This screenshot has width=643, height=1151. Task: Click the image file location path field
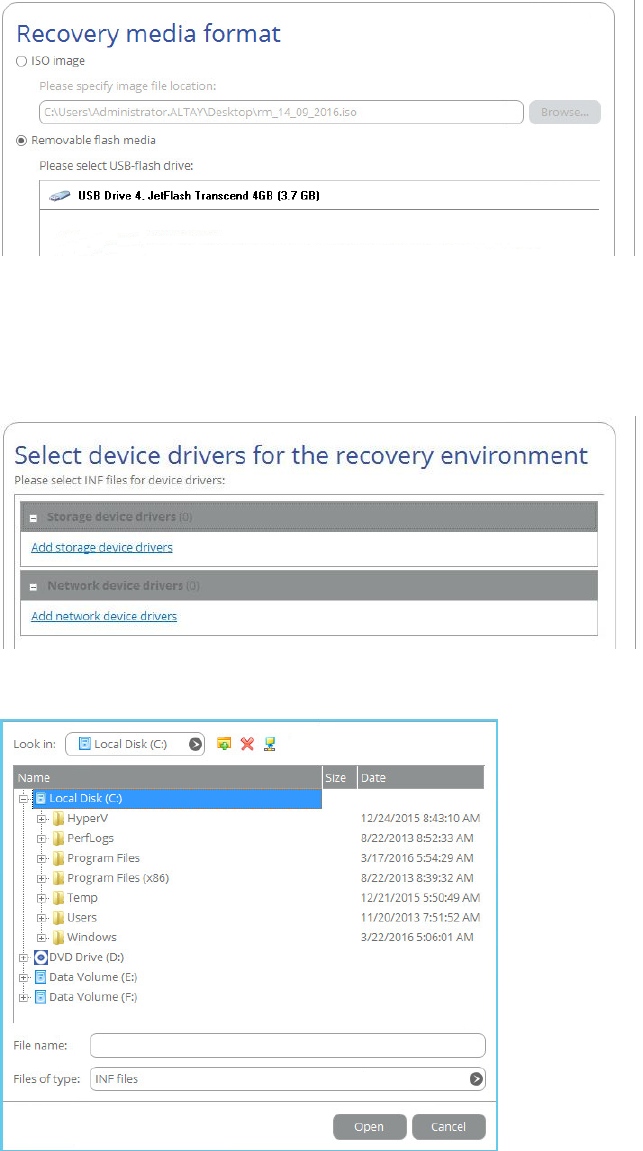280,112
